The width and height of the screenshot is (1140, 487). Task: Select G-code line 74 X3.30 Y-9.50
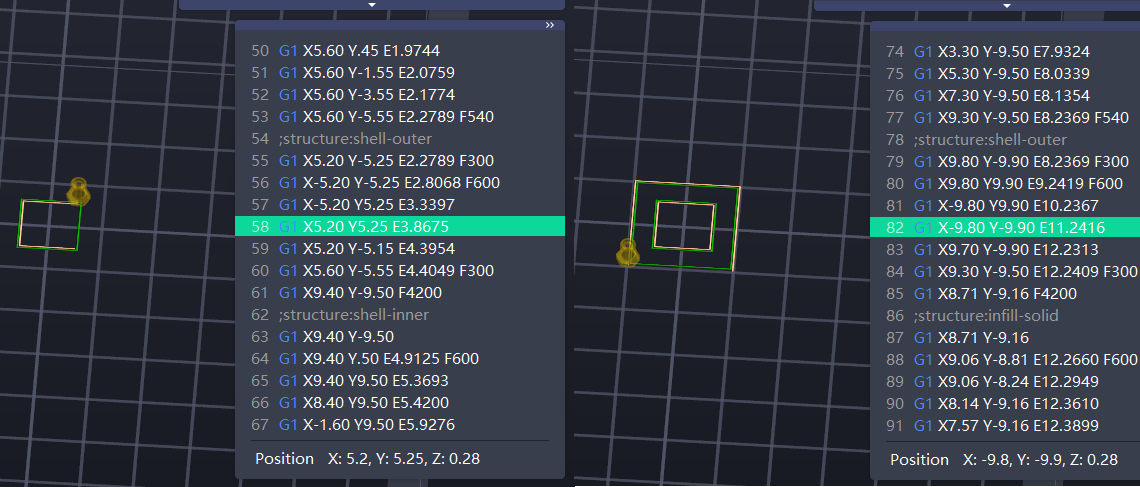coord(1002,51)
